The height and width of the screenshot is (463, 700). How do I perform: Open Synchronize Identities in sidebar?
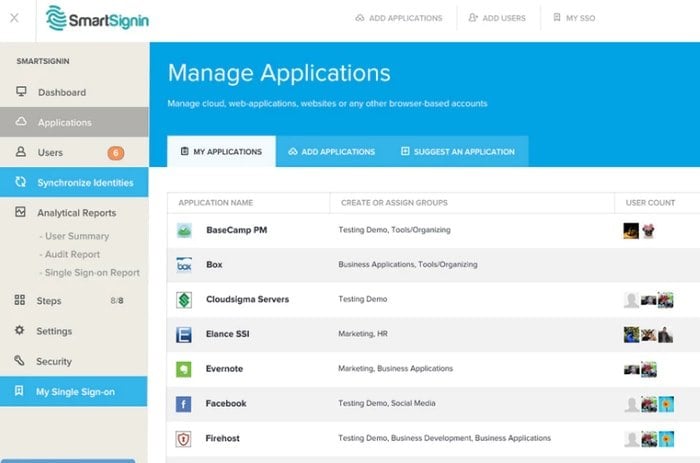(x=74, y=182)
